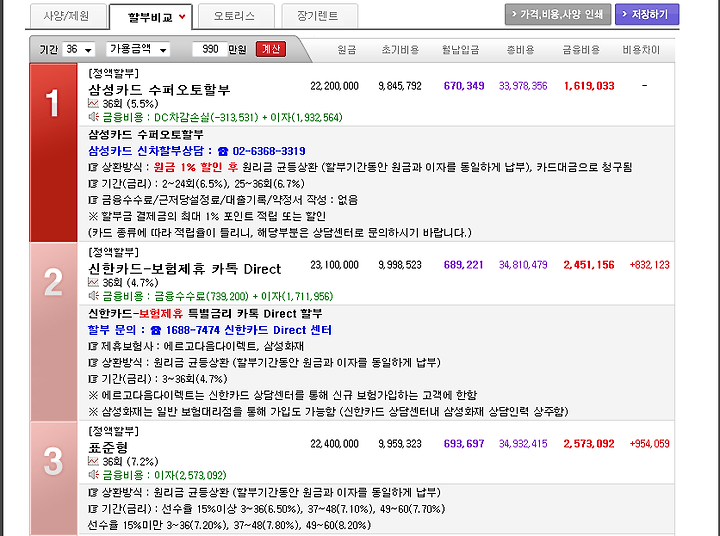
Task: Click 원금 value 23,100,000
Action: point(335,265)
